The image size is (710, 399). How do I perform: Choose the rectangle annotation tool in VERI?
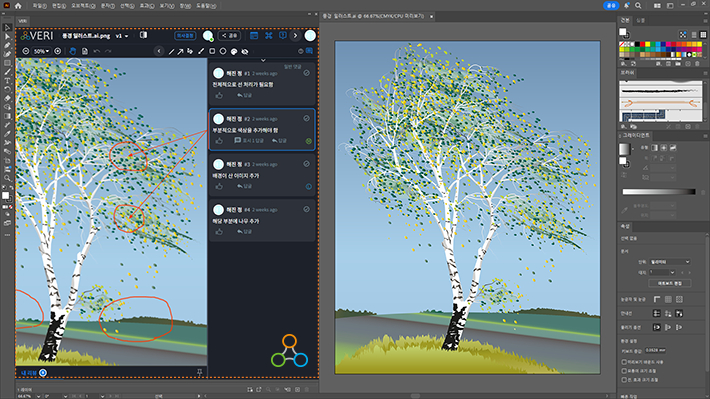(x=212, y=51)
